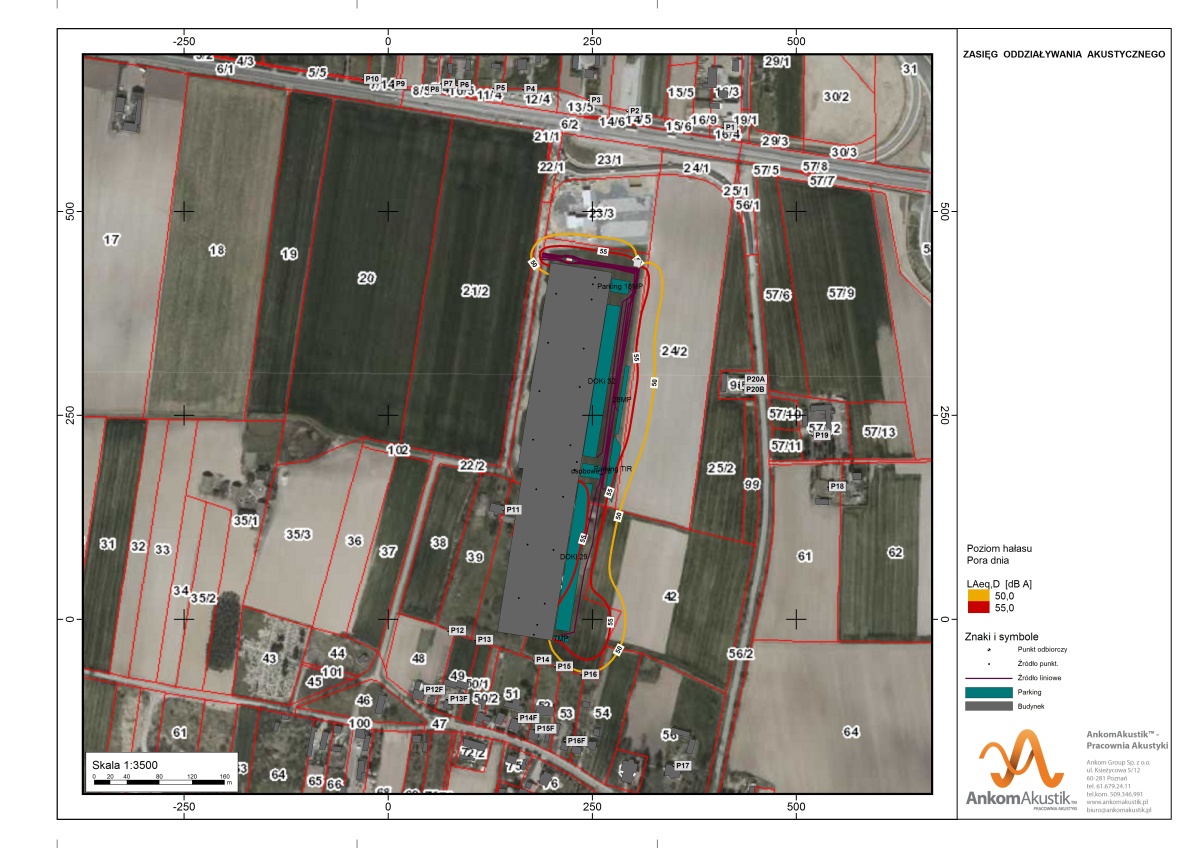Click the Punkt odbiorczy legend symbol
The height and width of the screenshot is (848, 1200).
[x=989, y=649]
